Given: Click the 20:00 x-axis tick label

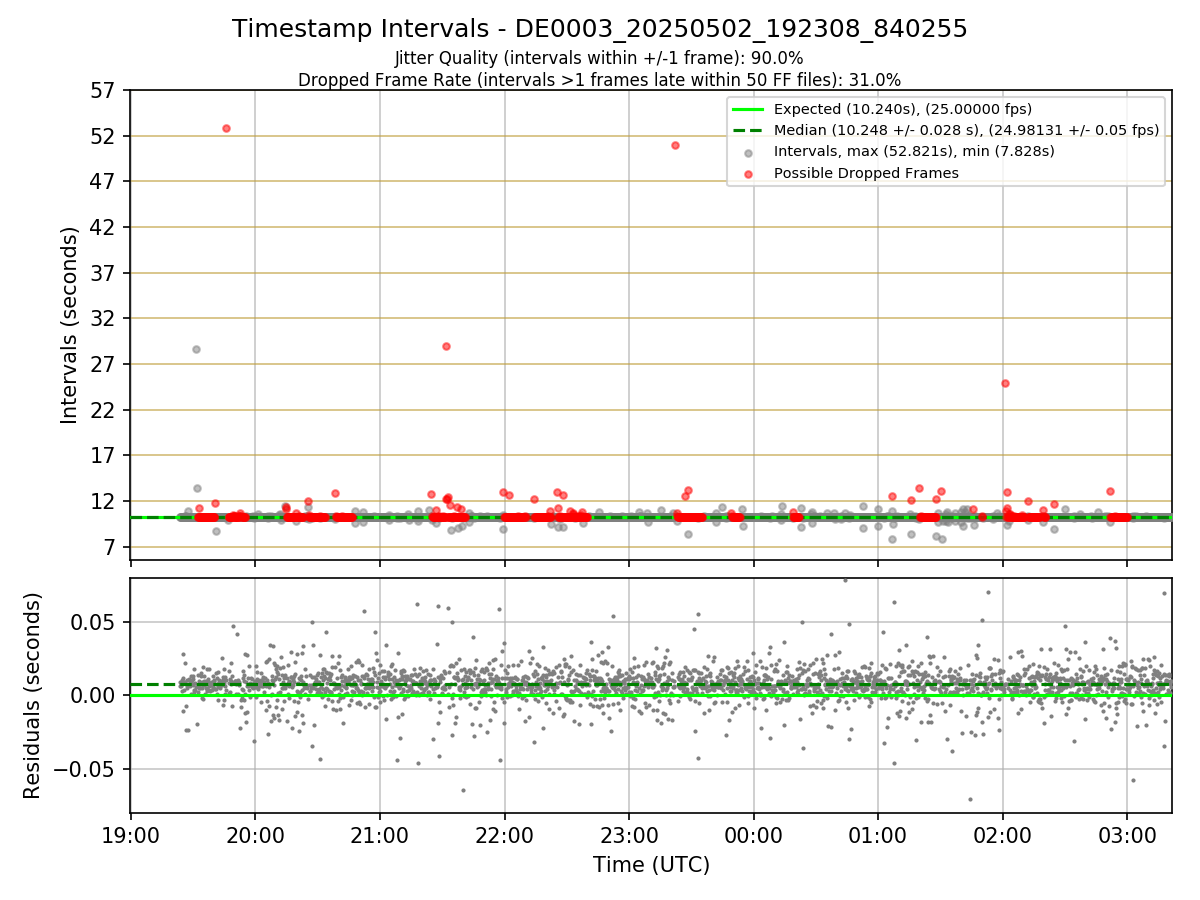Looking at the screenshot, I should (255, 834).
